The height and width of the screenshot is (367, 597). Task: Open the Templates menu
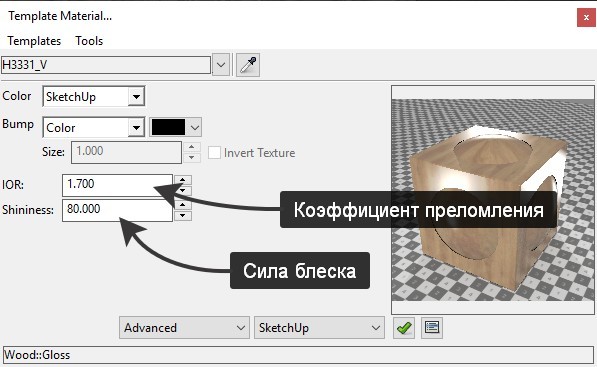pyautogui.click(x=34, y=41)
